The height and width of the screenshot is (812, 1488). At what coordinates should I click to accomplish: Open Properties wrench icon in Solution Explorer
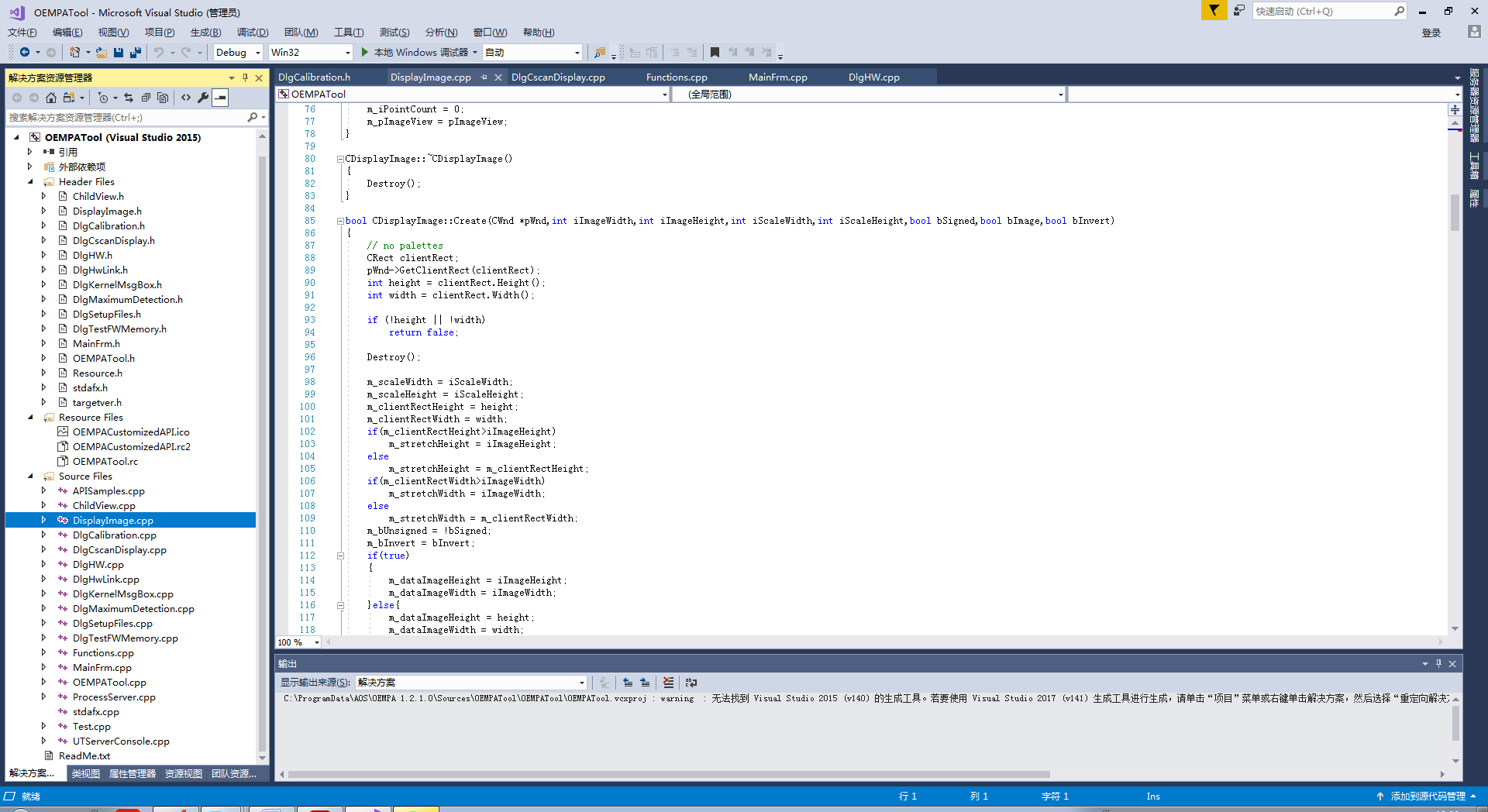coord(203,98)
